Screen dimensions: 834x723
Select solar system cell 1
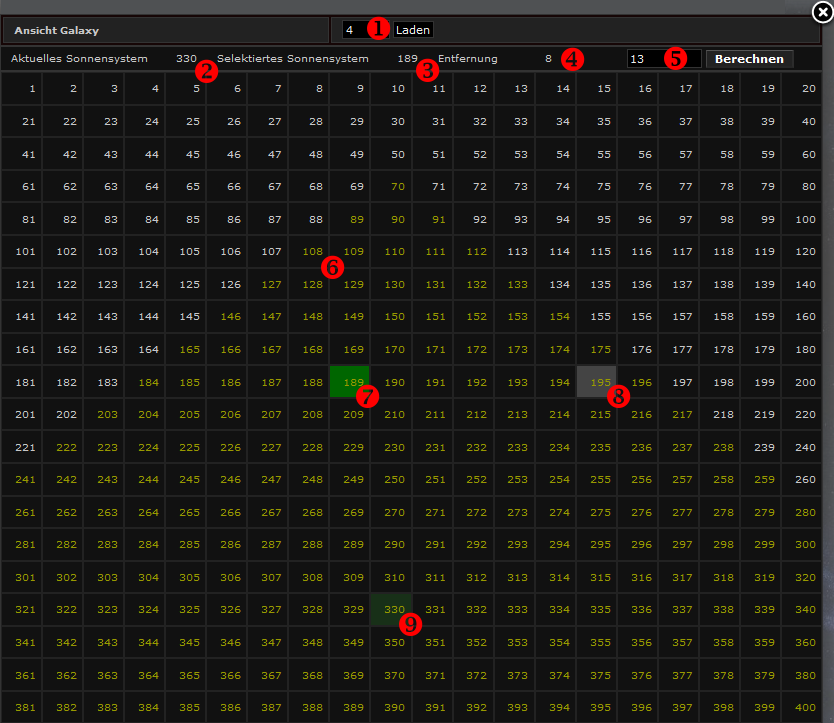coord(22,88)
